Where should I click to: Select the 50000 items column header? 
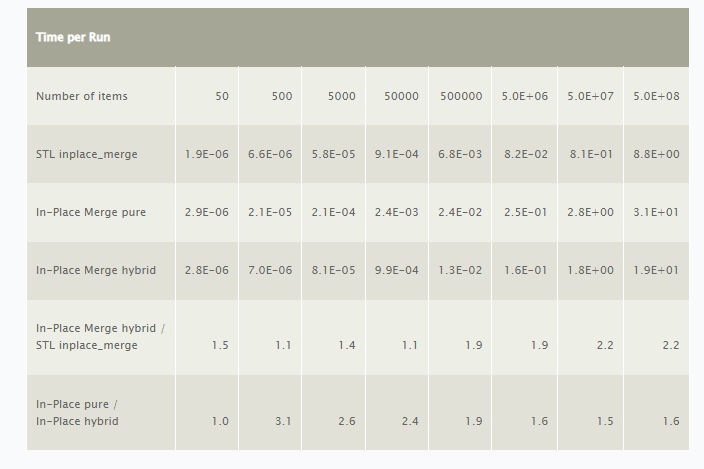pyautogui.click(x=401, y=97)
